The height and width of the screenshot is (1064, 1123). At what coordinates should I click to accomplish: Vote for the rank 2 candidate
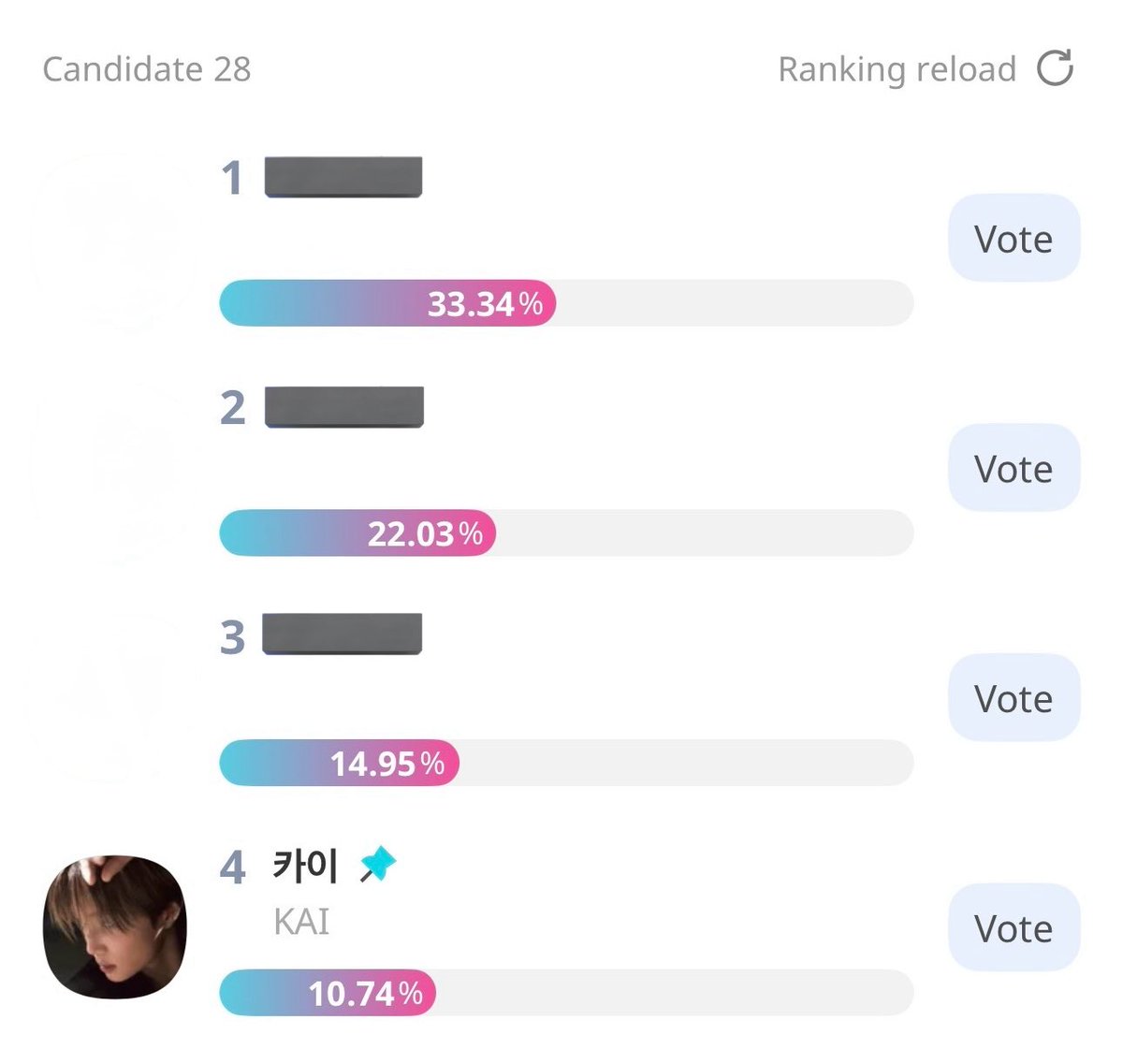[x=1014, y=468]
